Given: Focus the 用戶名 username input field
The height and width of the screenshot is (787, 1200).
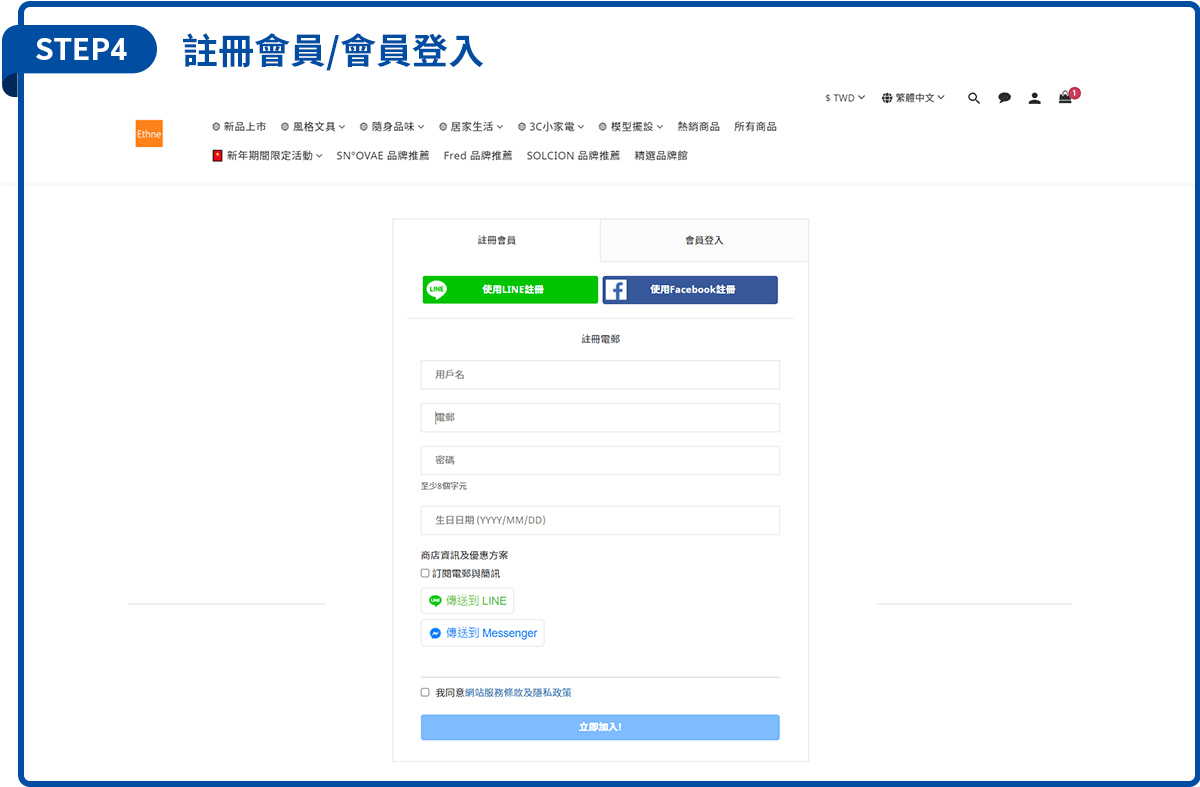Looking at the screenshot, I should [600, 375].
